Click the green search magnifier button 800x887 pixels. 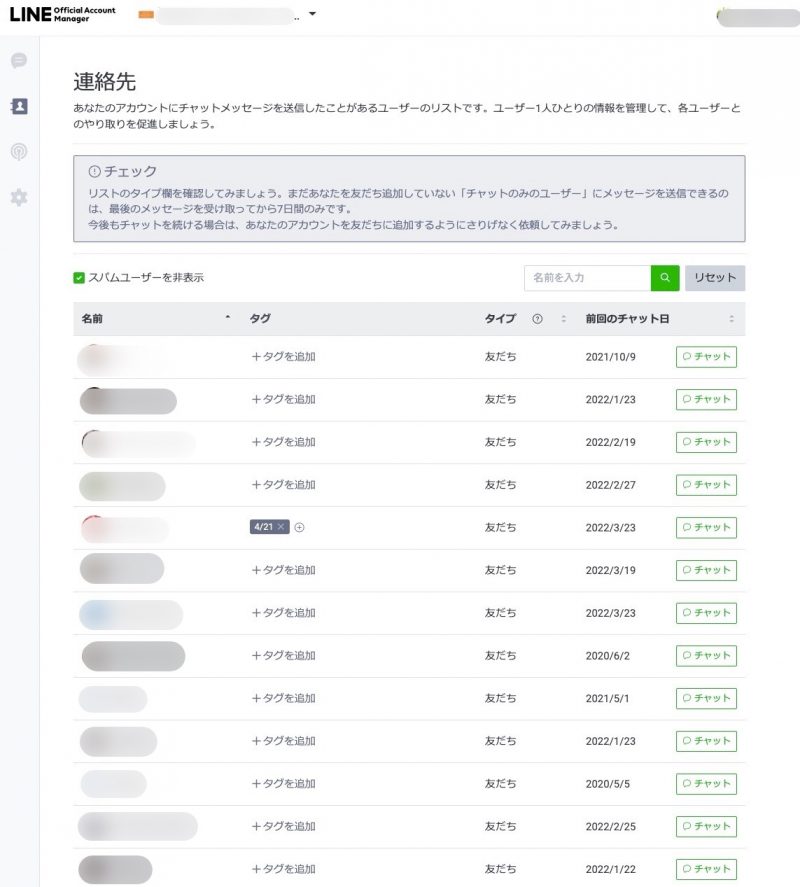665,278
